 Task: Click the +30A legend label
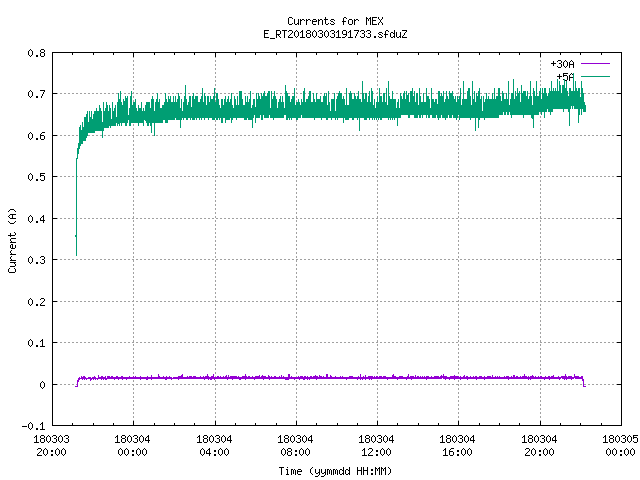tap(562, 64)
